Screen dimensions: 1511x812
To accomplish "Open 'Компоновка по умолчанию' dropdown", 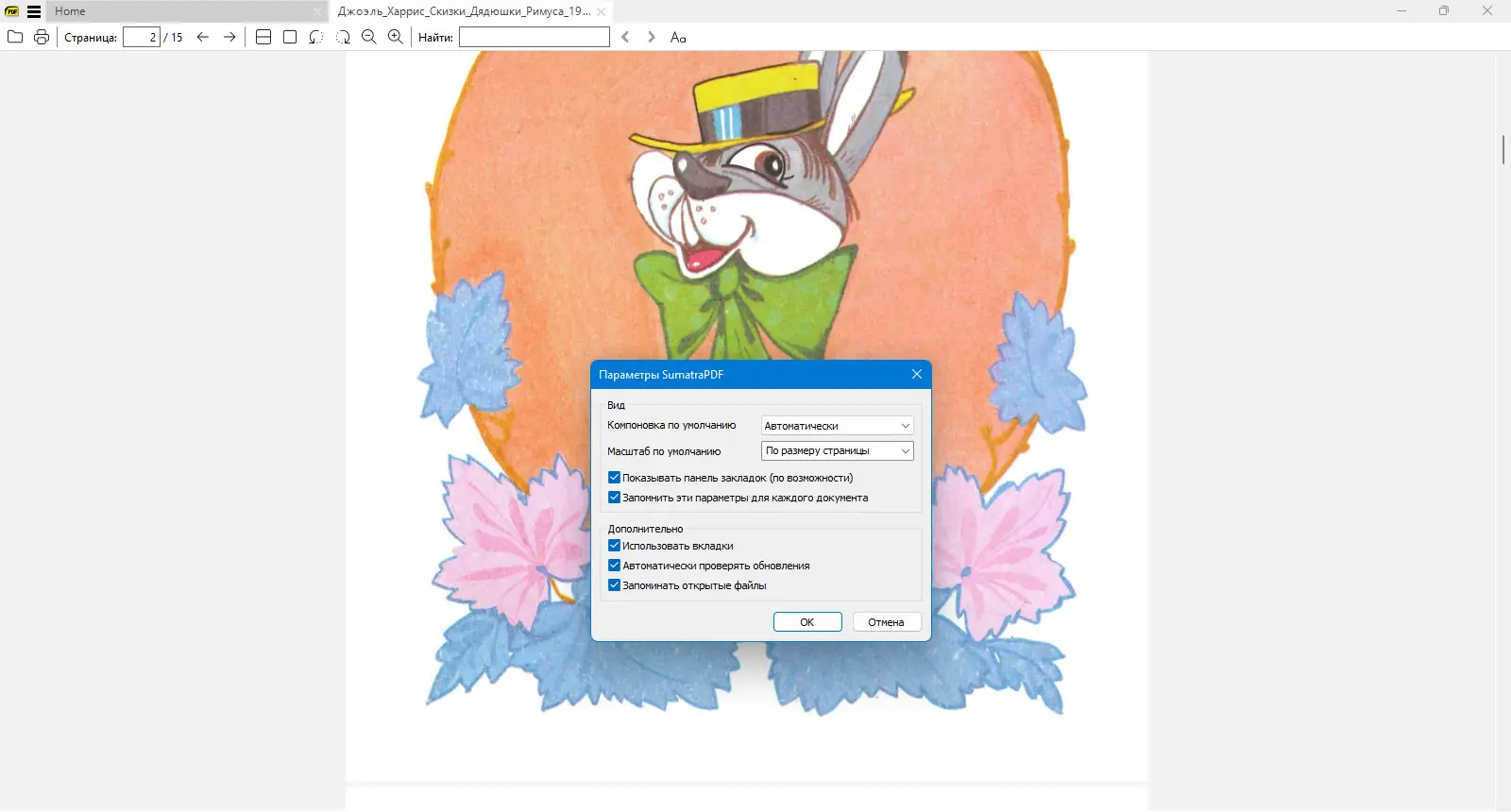I will 837,426.
